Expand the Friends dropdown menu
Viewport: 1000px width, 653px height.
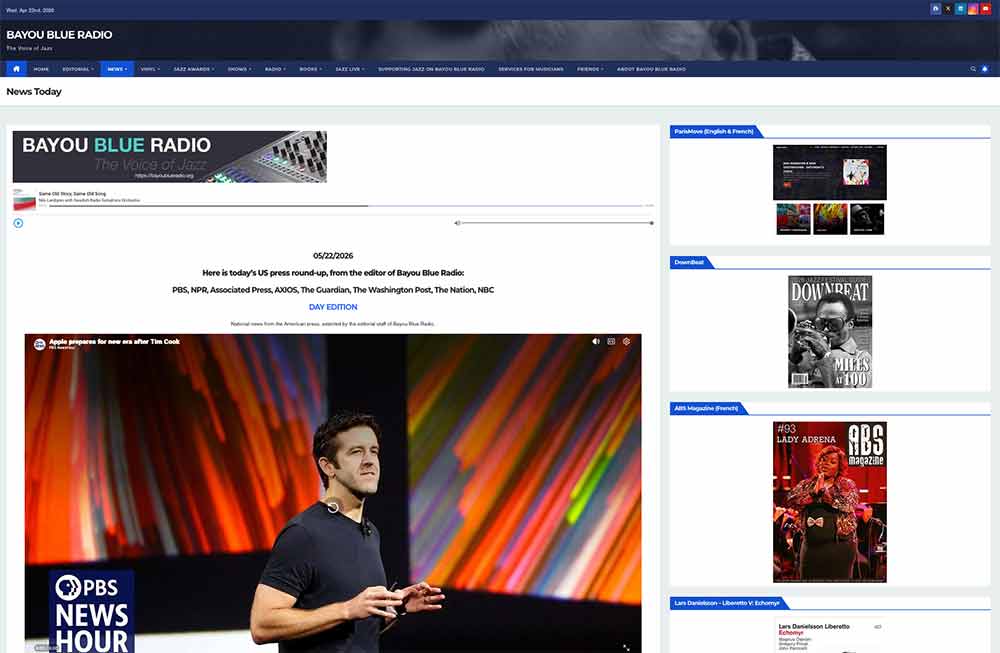[590, 69]
